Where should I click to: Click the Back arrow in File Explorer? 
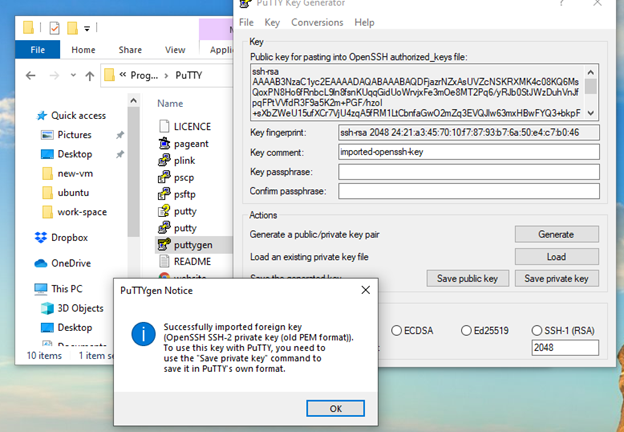tap(31, 75)
